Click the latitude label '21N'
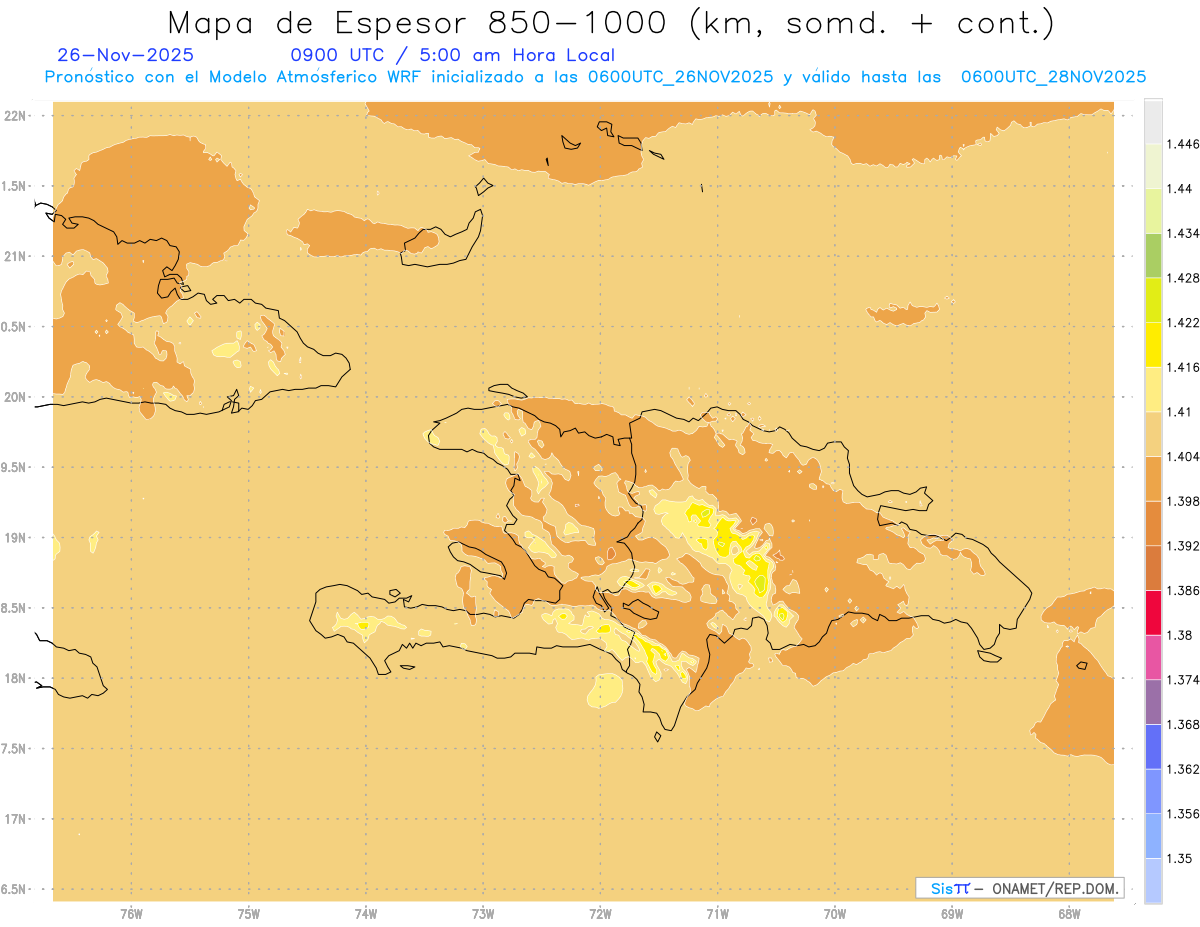 point(15,256)
